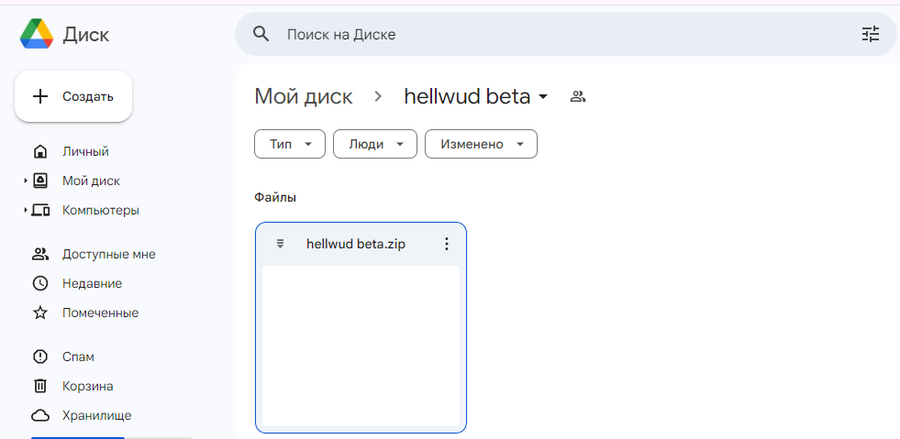Click the zip file type icon
This screenshot has width=900, height=439.
(x=280, y=244)
